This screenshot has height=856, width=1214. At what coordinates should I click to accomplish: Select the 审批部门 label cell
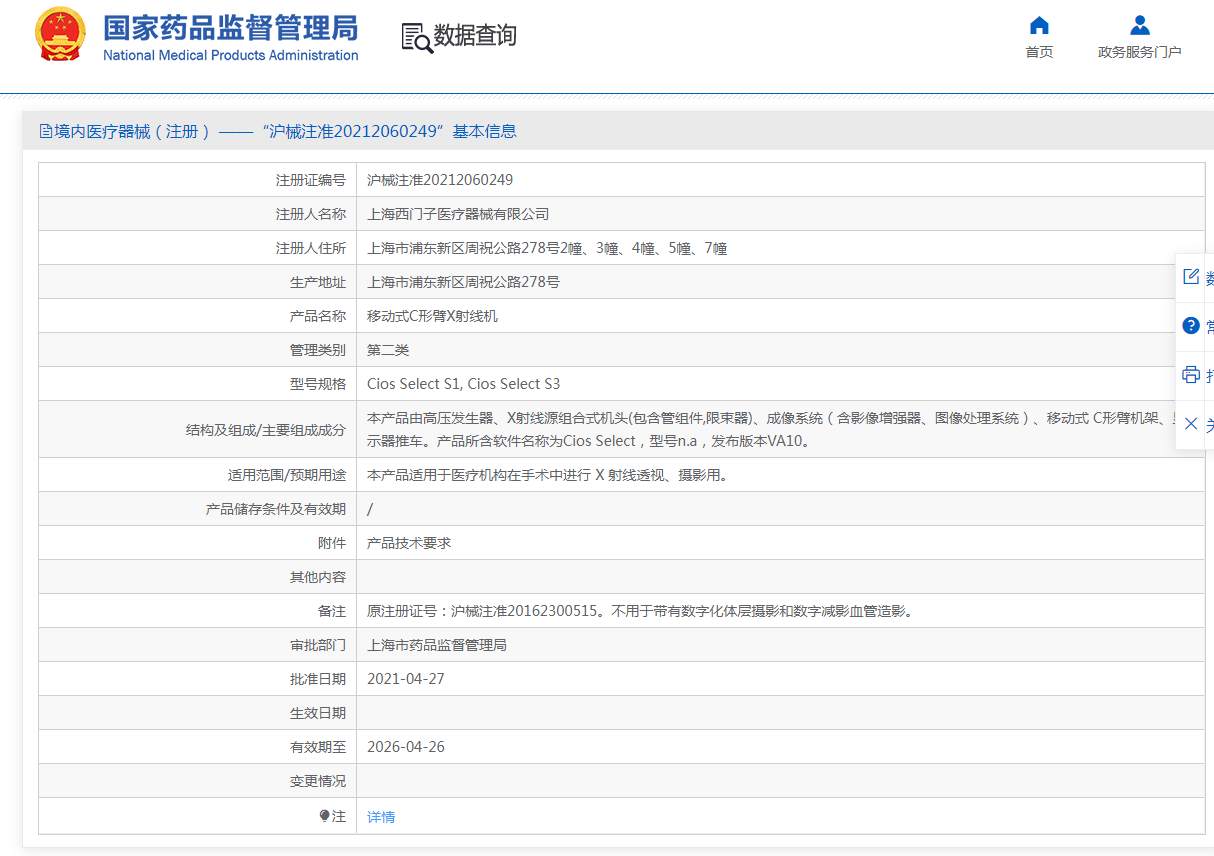tap(198, 645)
